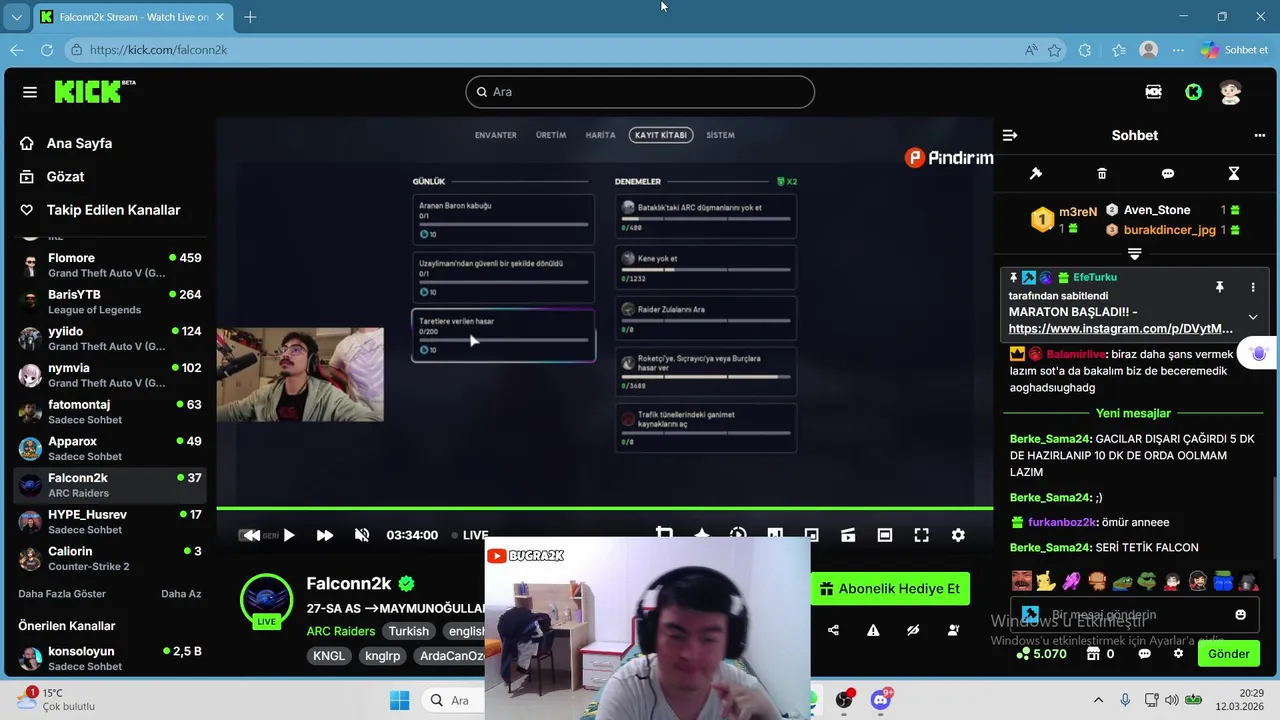
Task: Open the Kick hamburger sidebar menu
Action: tap(30, 92)
